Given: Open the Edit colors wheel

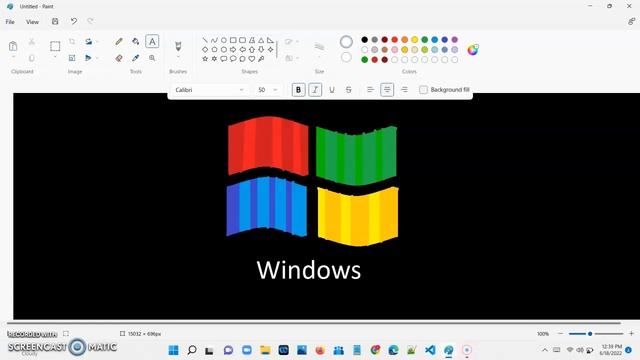Looking at the screenshot, I should pyautogui.click(x=473, y=50).
